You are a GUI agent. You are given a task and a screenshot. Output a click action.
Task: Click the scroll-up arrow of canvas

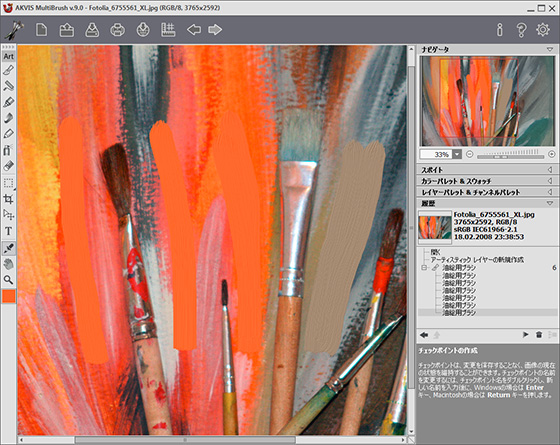[x=411, y=49]
